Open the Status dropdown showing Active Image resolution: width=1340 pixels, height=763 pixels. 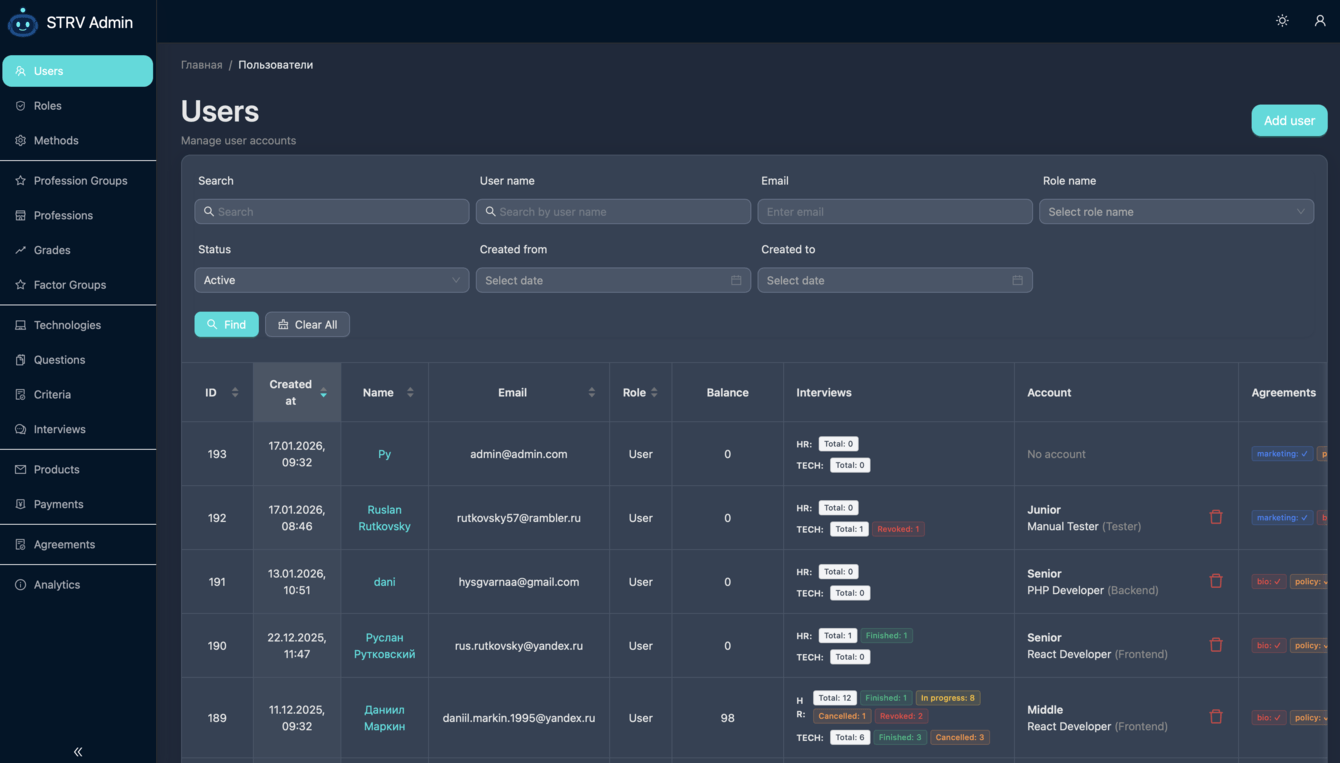click(x=331, y=280)
